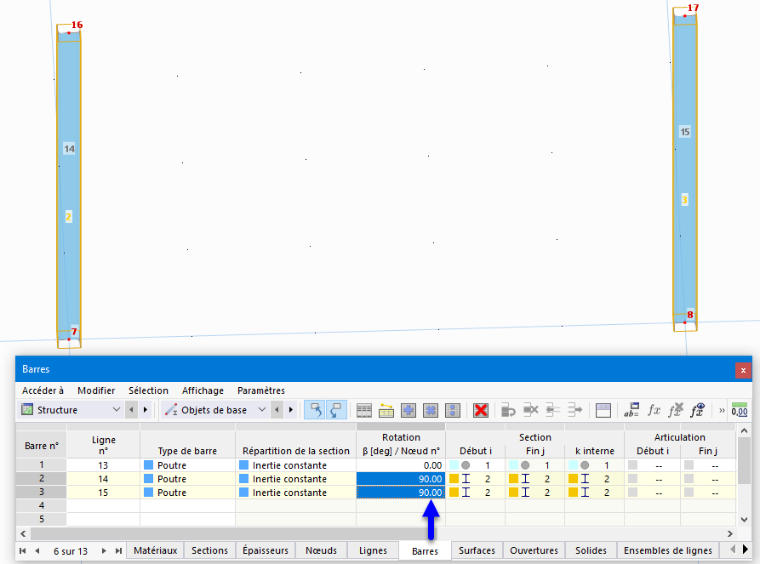Click the blue X cell icon

(430, 410)
